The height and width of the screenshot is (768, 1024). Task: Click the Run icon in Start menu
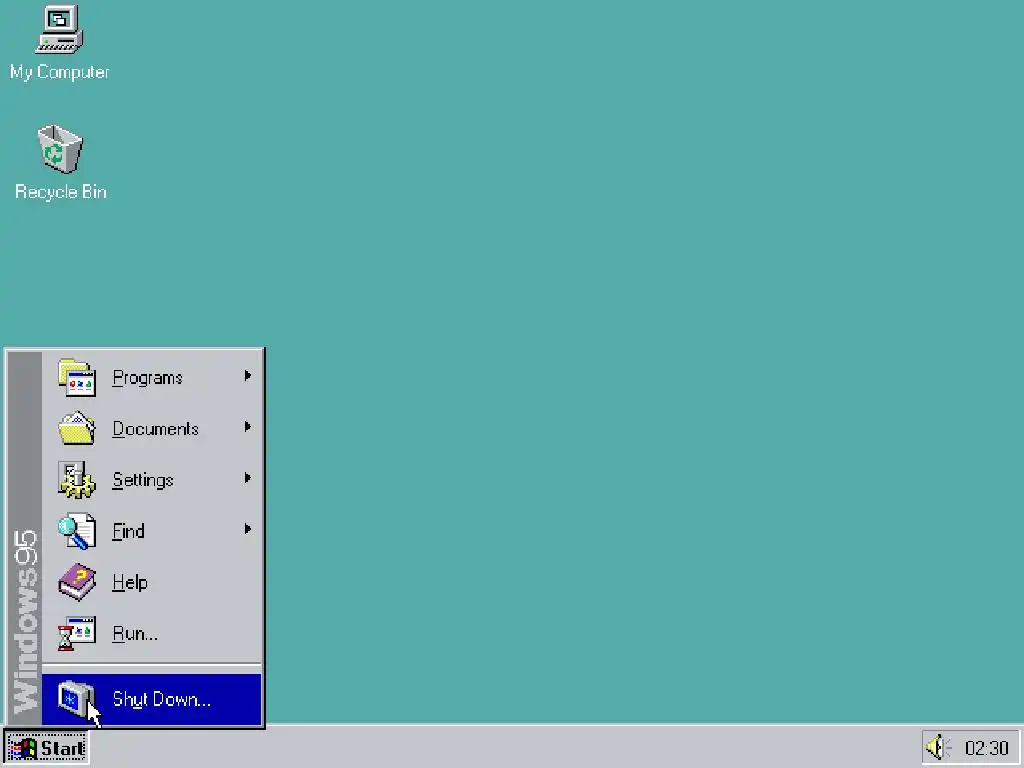tap(77, 633)
